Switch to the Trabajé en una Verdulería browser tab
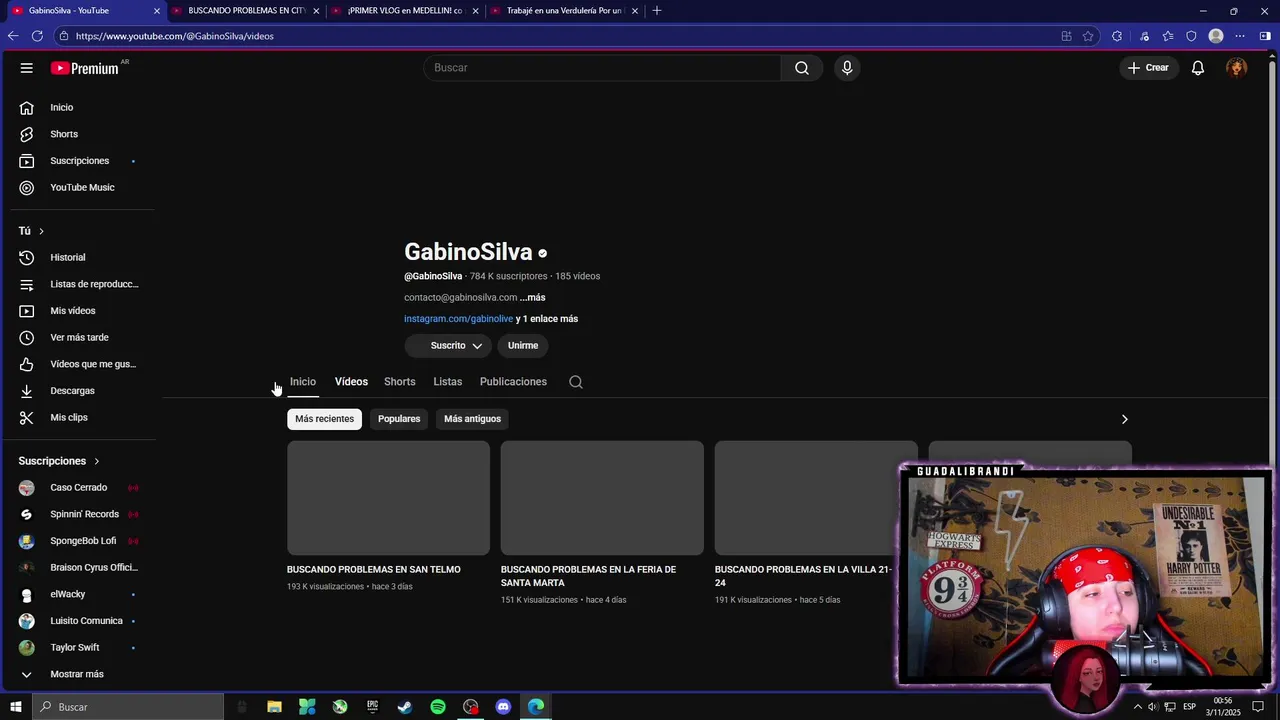Viewport: 1280px width, 720px height. (563, 11)
